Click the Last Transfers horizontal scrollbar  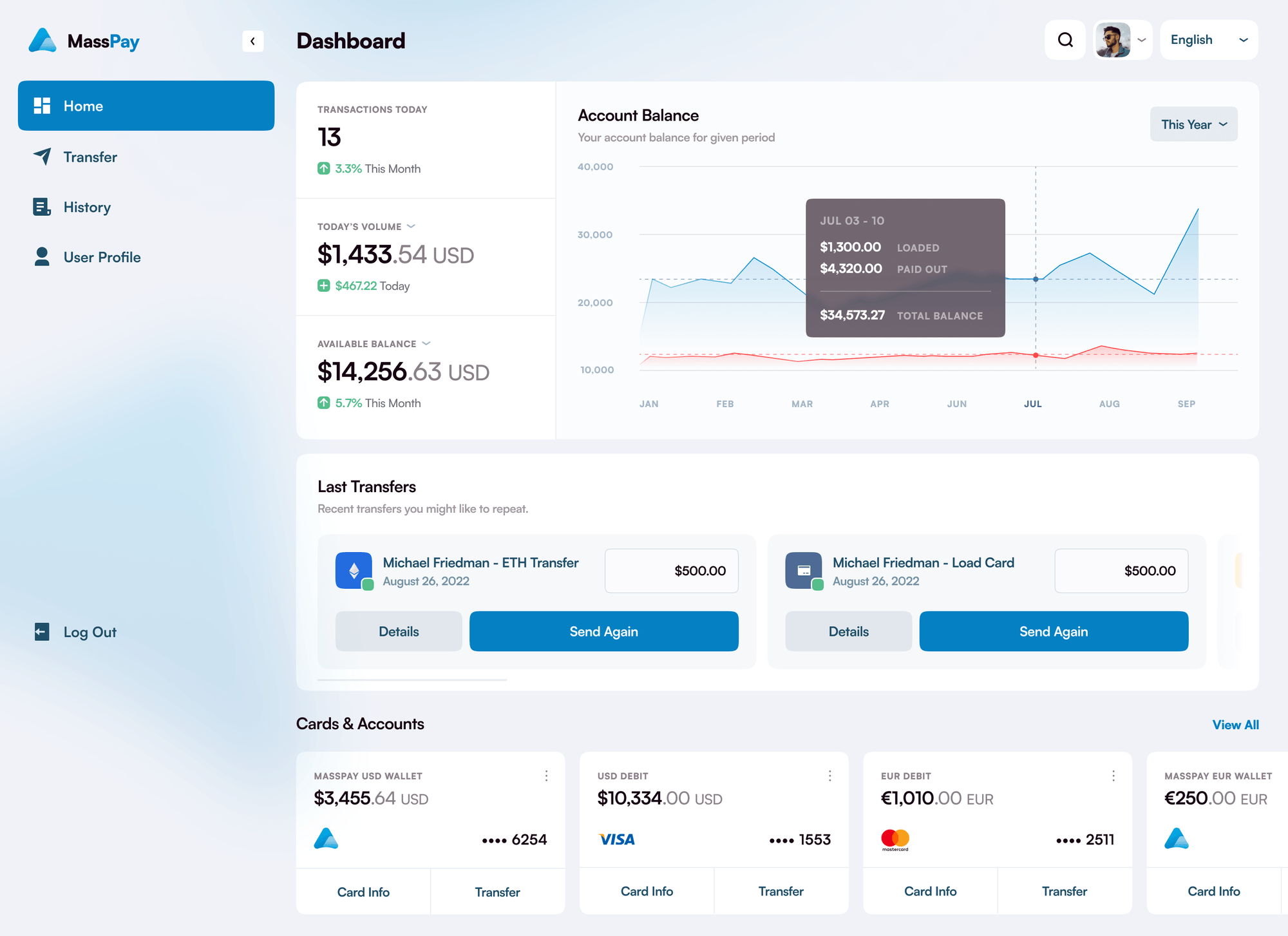tap(412, 680)
